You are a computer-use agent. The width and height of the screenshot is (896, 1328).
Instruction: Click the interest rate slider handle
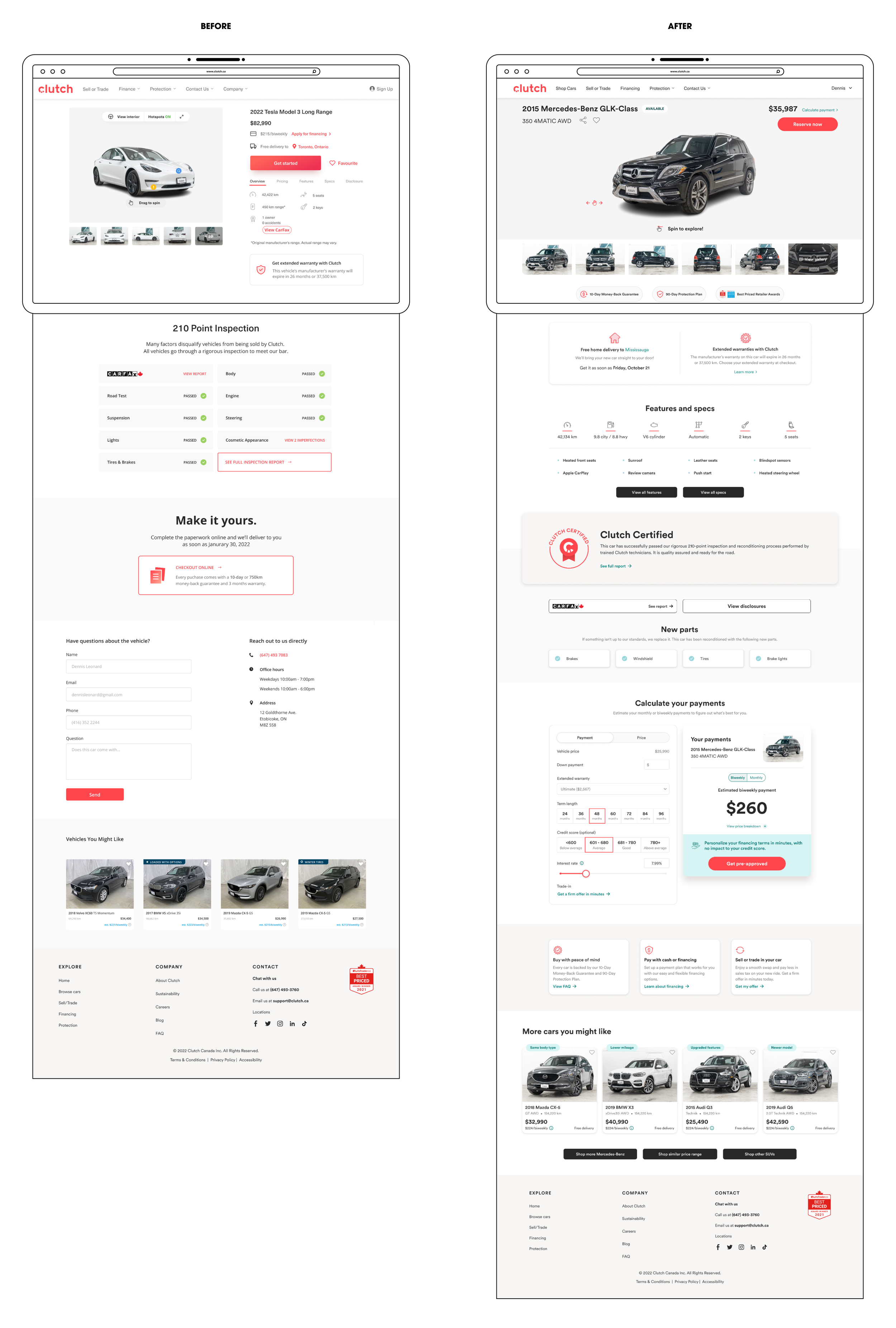click(x=585, y=874)
